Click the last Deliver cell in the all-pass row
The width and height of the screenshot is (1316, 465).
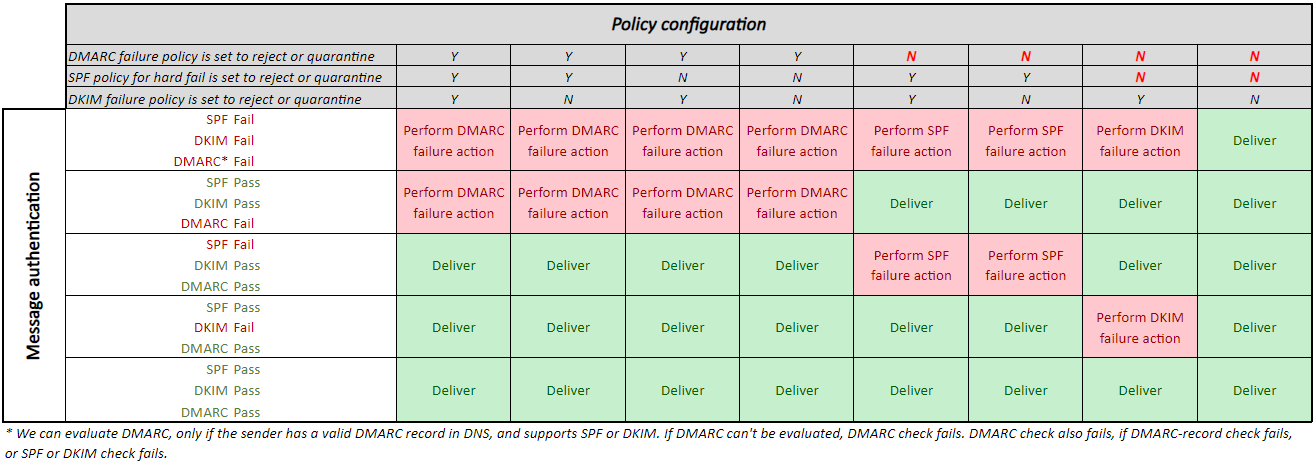[x=1254, y=391]
